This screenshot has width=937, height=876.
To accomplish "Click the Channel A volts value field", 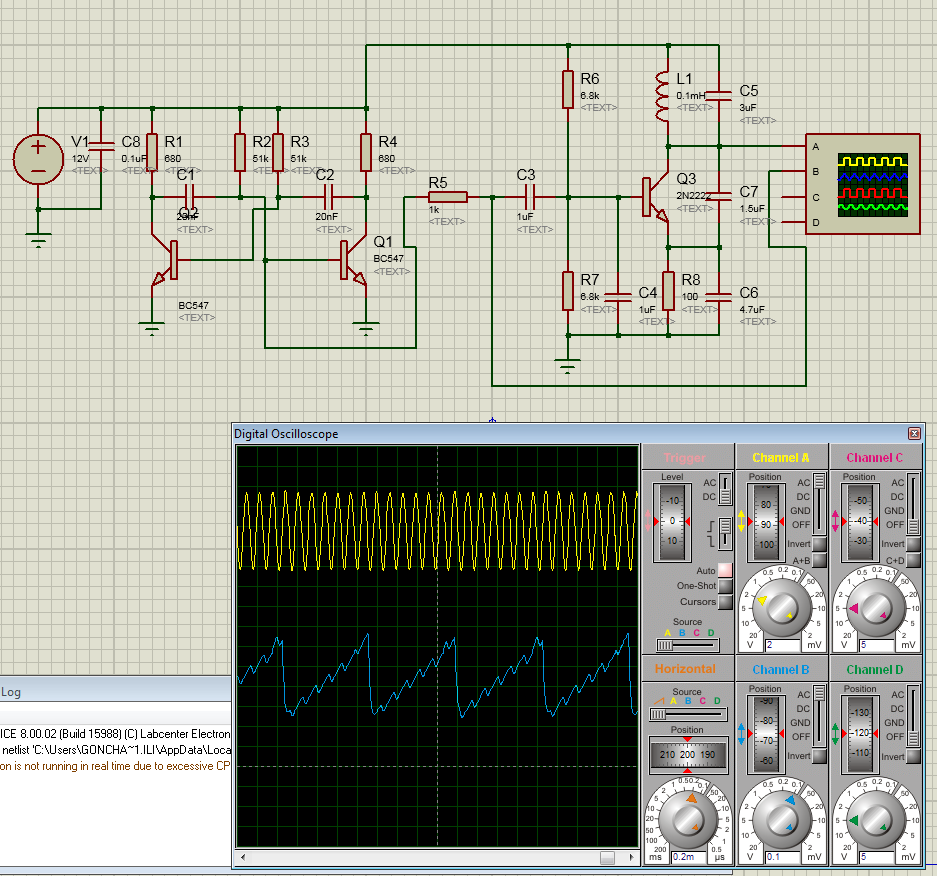I will (x=781, y=646).
